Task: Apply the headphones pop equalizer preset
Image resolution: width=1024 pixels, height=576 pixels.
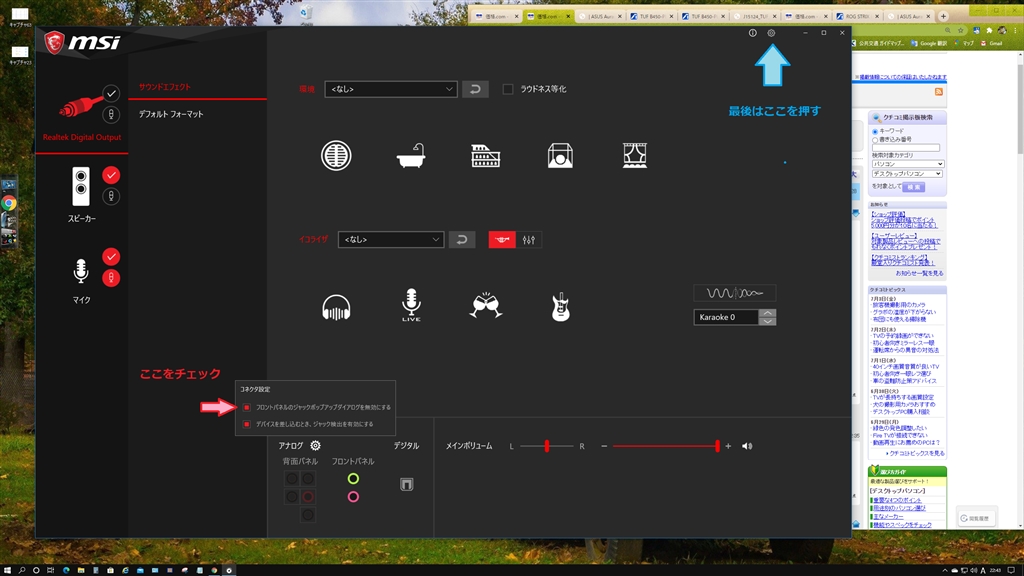Action: [x=336, y=307]
